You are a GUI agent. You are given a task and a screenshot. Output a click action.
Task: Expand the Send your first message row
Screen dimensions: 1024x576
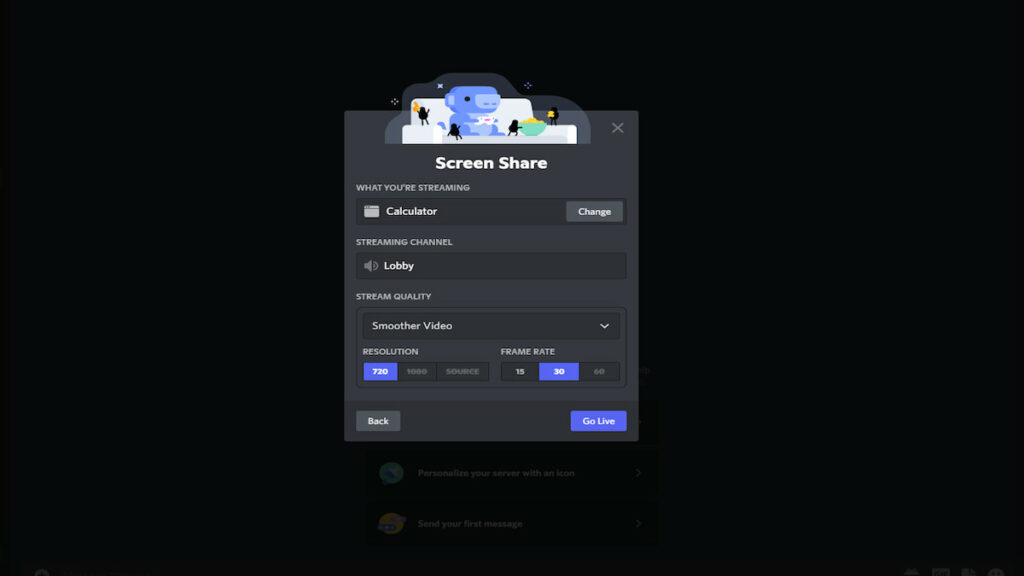tap(639, 523)
